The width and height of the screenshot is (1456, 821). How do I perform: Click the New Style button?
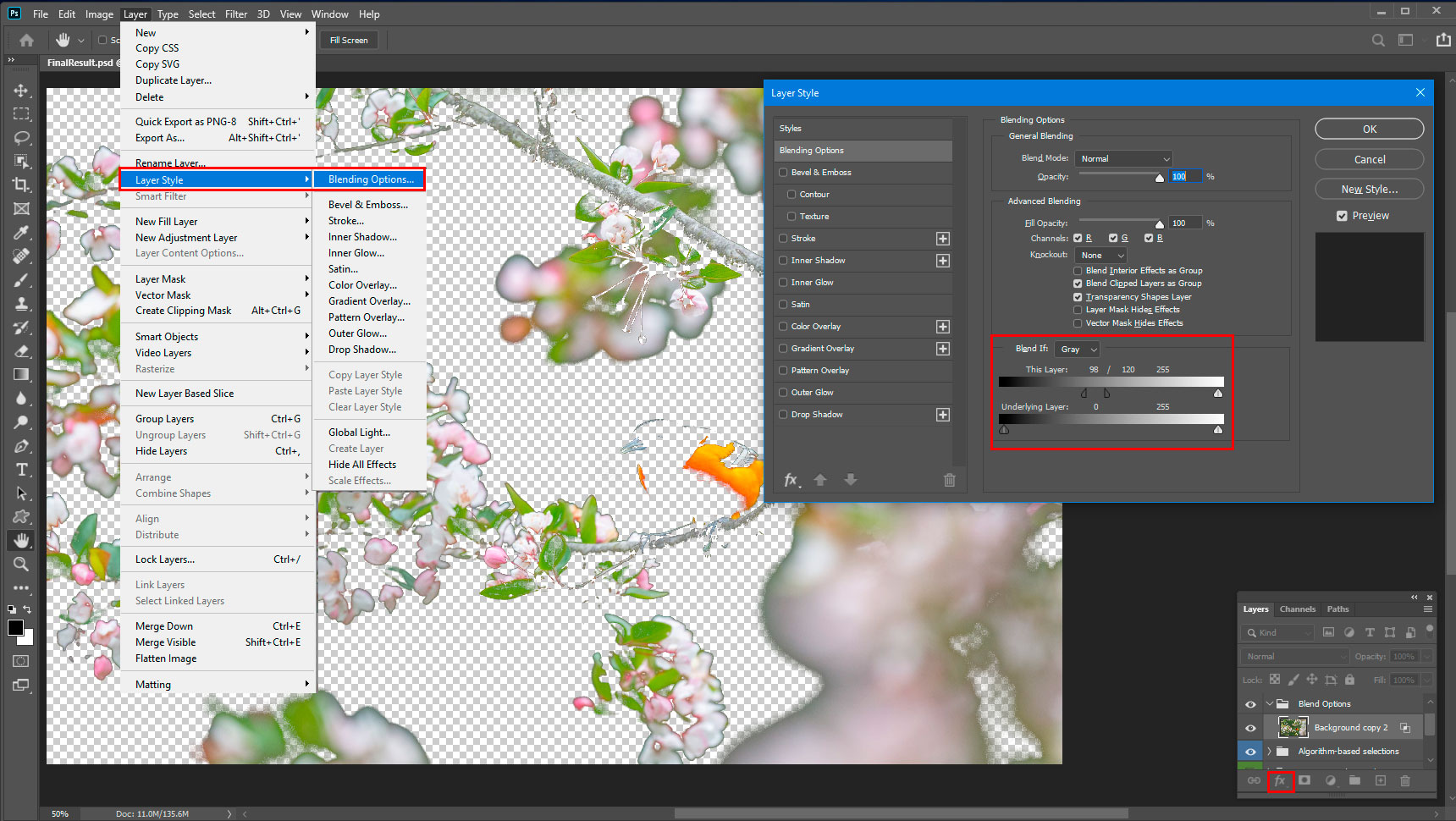1369,190
